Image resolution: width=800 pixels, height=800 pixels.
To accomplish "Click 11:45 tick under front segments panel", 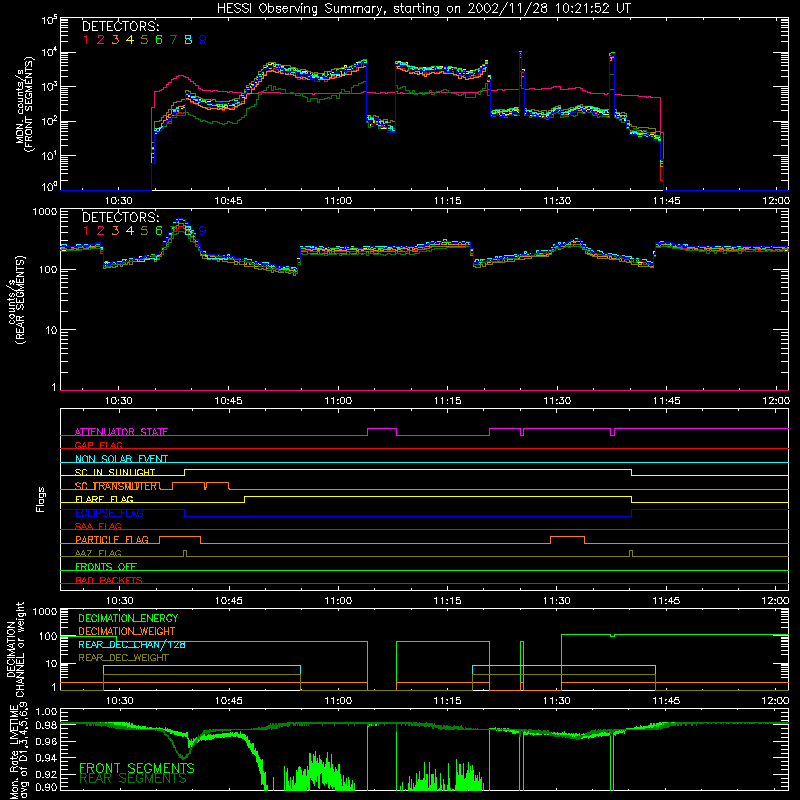I will pyautogui.click(x=666, y=201).
